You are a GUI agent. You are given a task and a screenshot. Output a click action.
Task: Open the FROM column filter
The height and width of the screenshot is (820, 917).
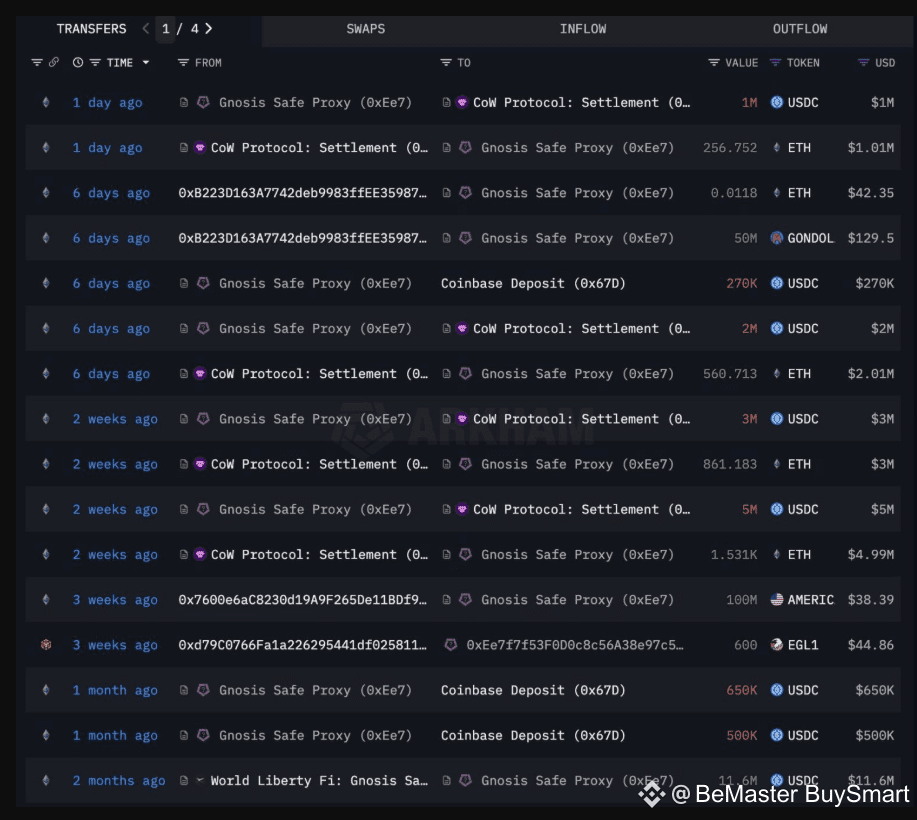[x=183, y=63]
